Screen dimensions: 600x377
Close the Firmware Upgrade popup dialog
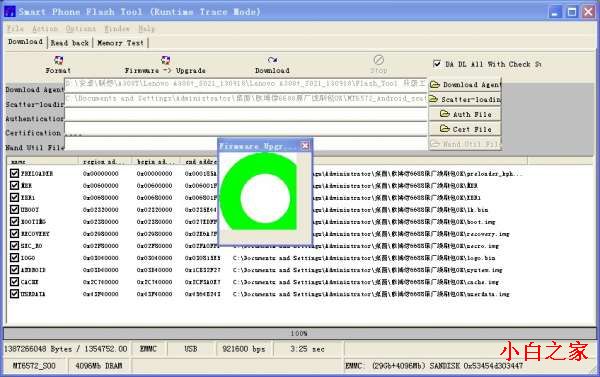tap(305, 145)
